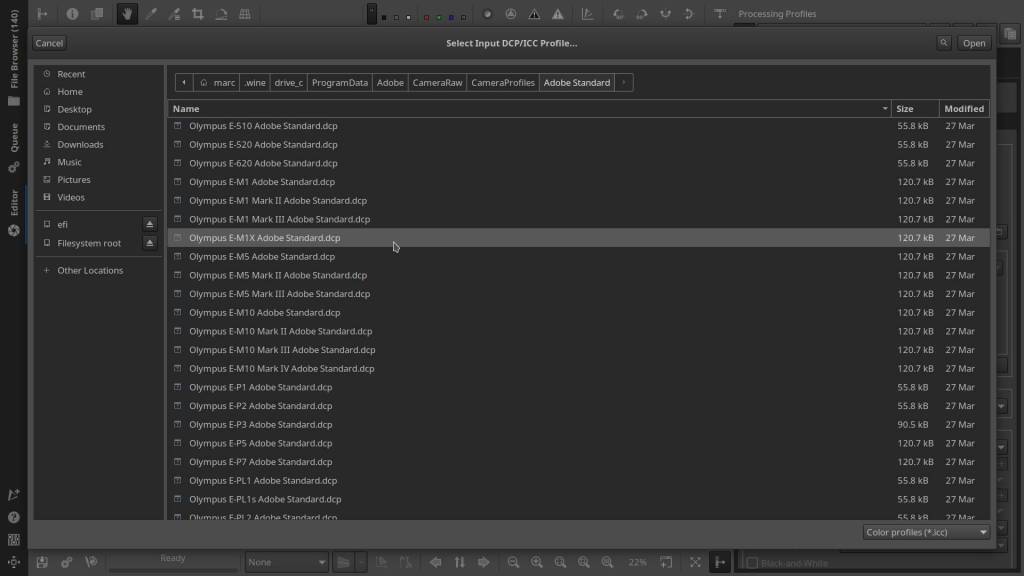The height and width of the screenshot is (576, 1024).
Task: Click the before/after view icon
Action: coord(97,14)
